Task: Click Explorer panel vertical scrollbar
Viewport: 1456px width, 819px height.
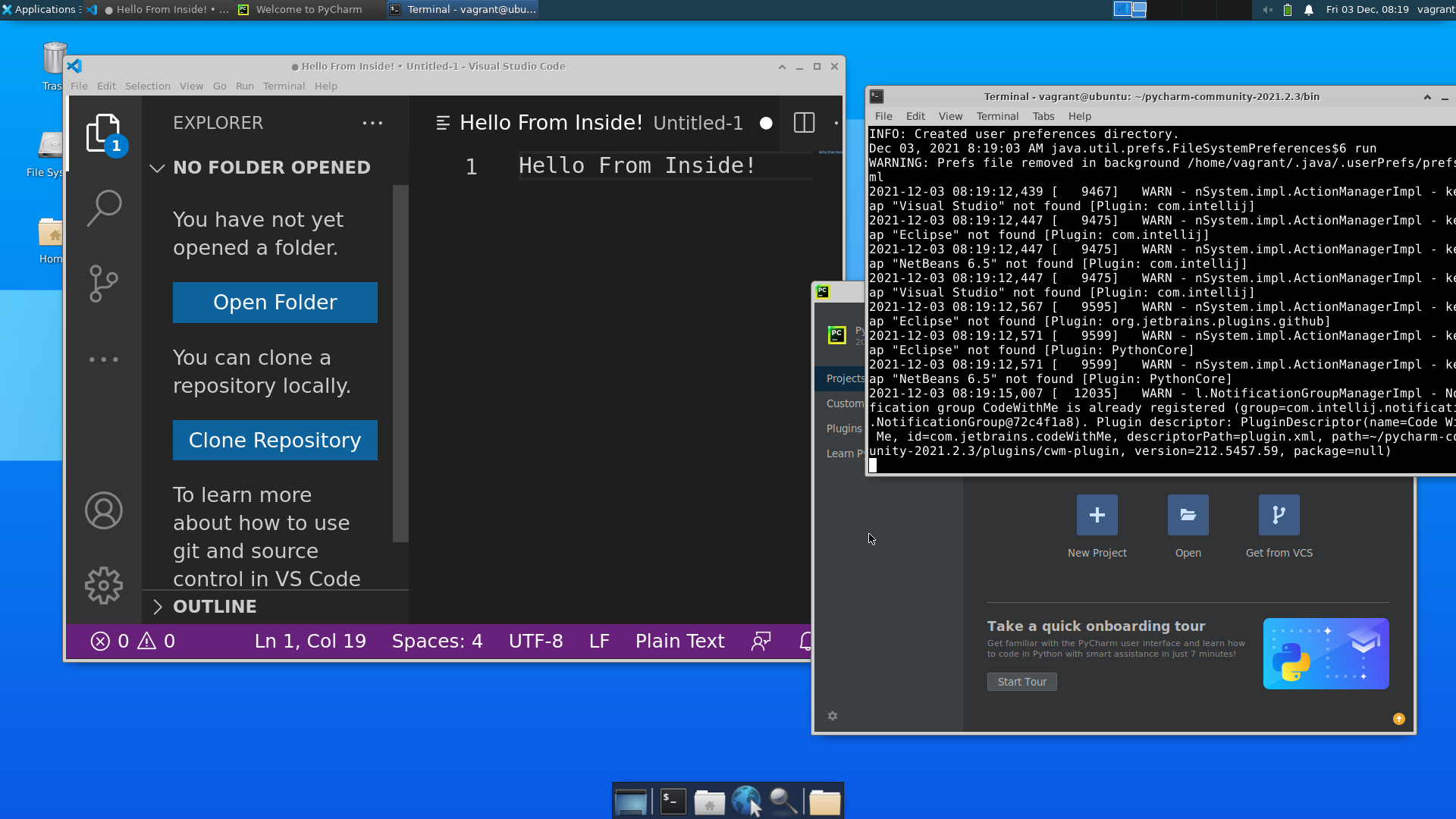Action: pos(400,364)
